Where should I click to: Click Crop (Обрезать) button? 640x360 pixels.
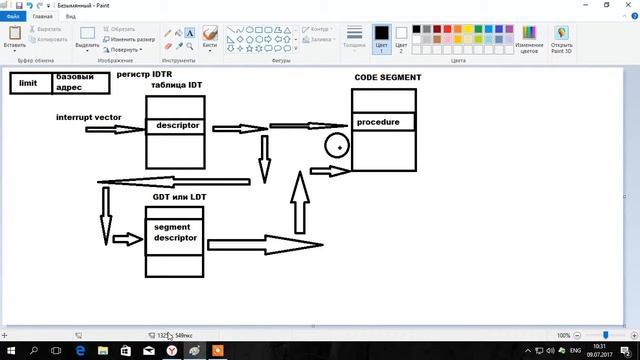click(119, 29)
